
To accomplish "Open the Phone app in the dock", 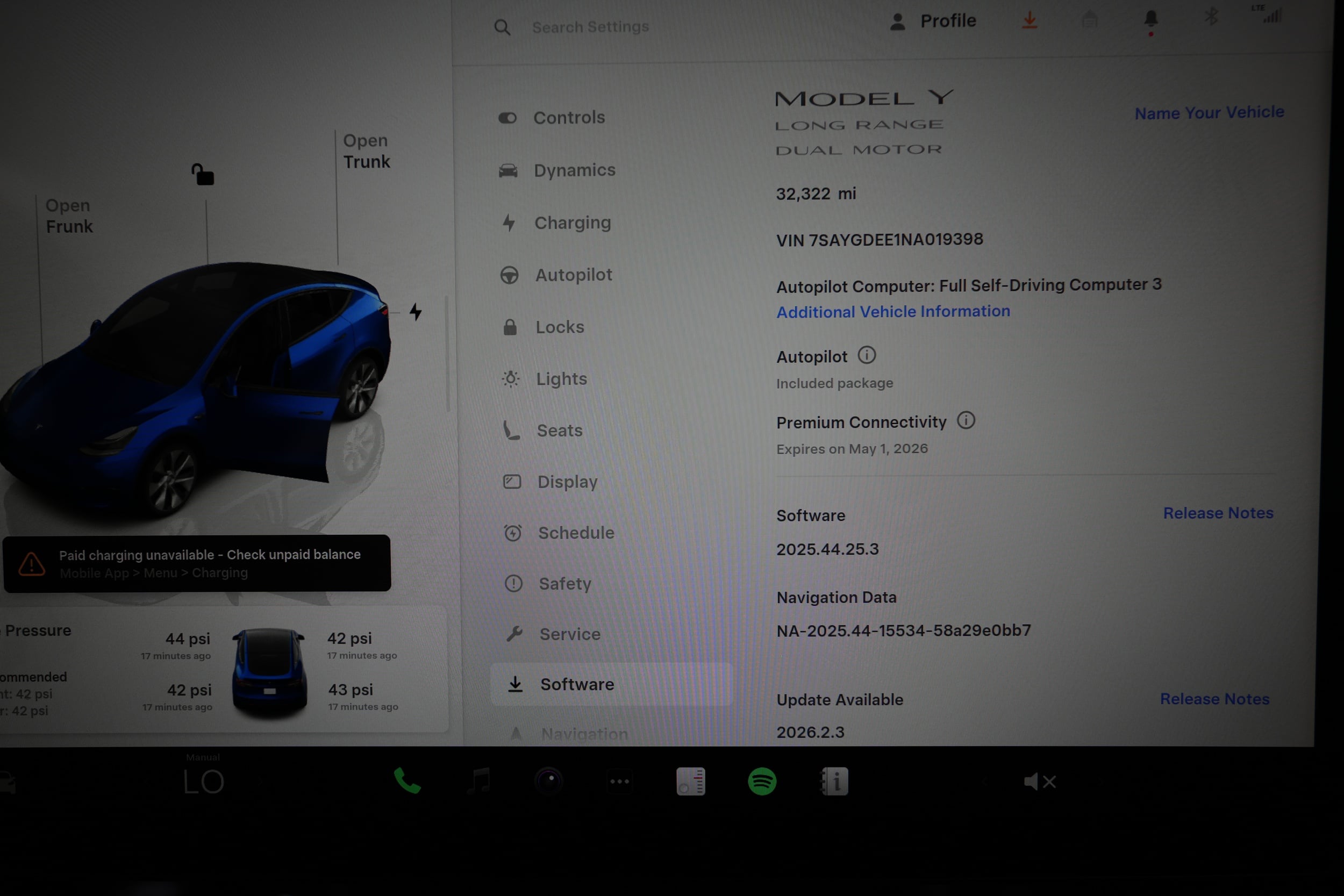I will [x=408, y=782].
